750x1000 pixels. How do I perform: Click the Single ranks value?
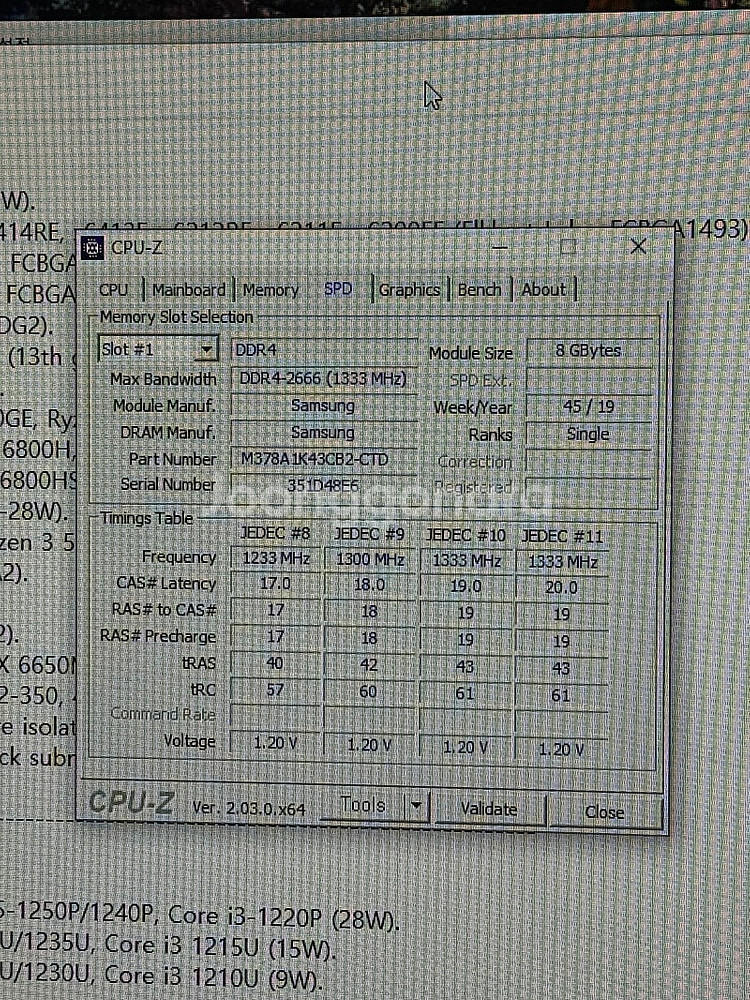(x=588, y=434)
